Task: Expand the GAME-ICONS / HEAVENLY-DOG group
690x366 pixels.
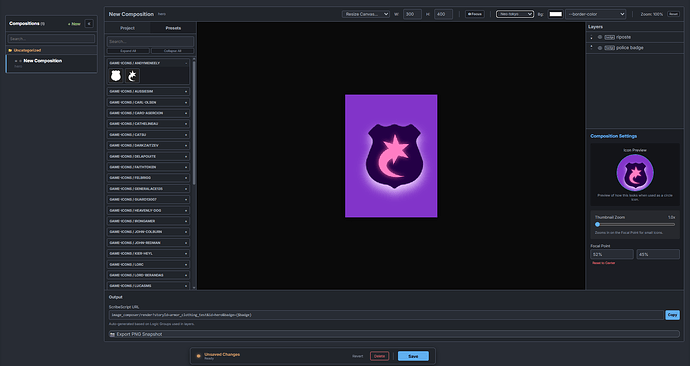Action: click(148, 211)
